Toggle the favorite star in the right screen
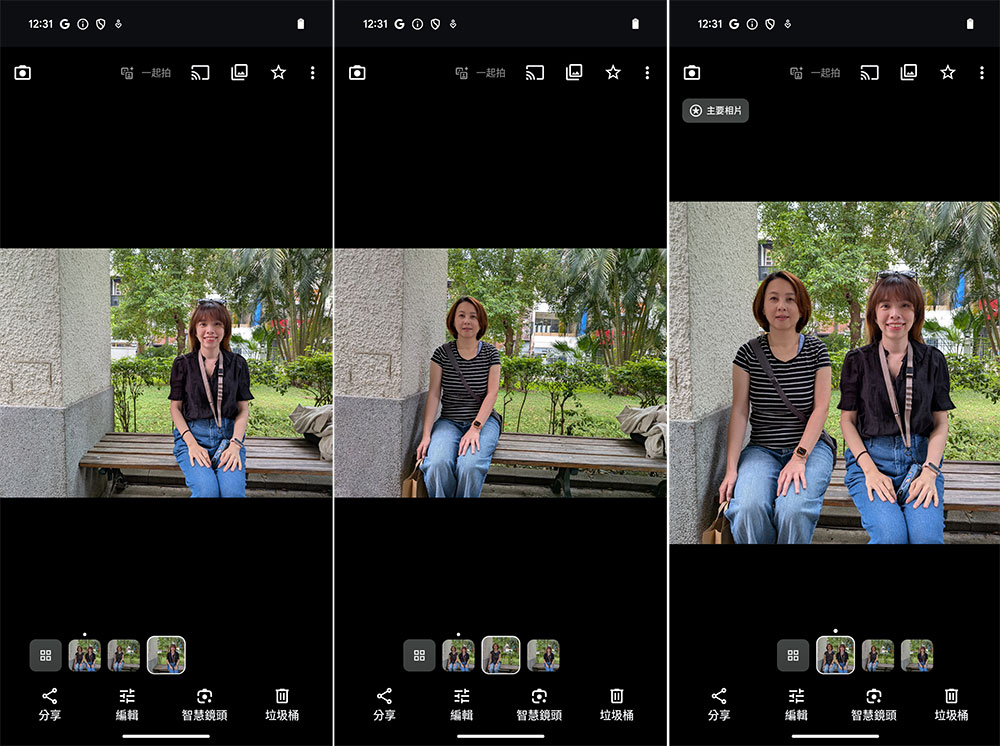Image resolution: width=1000 pixels, height=746 pixels. (947, 73)
